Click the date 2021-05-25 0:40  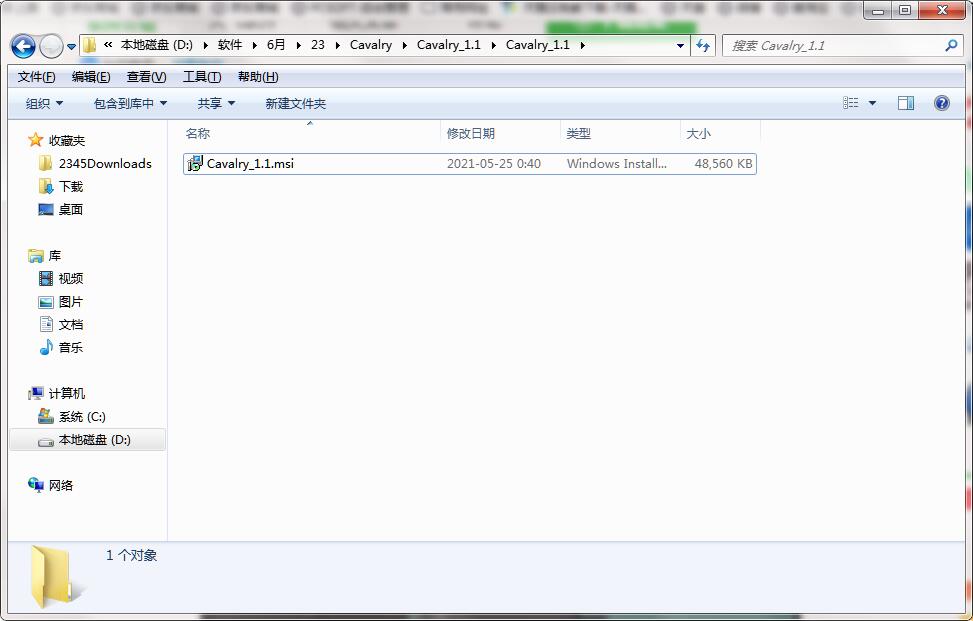click(493, 164)
